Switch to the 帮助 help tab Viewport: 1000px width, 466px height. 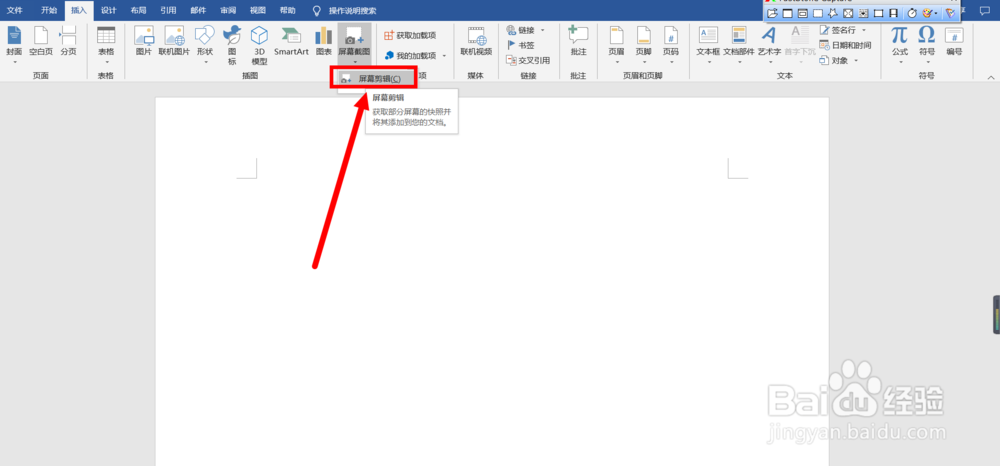tap(288, 11)
